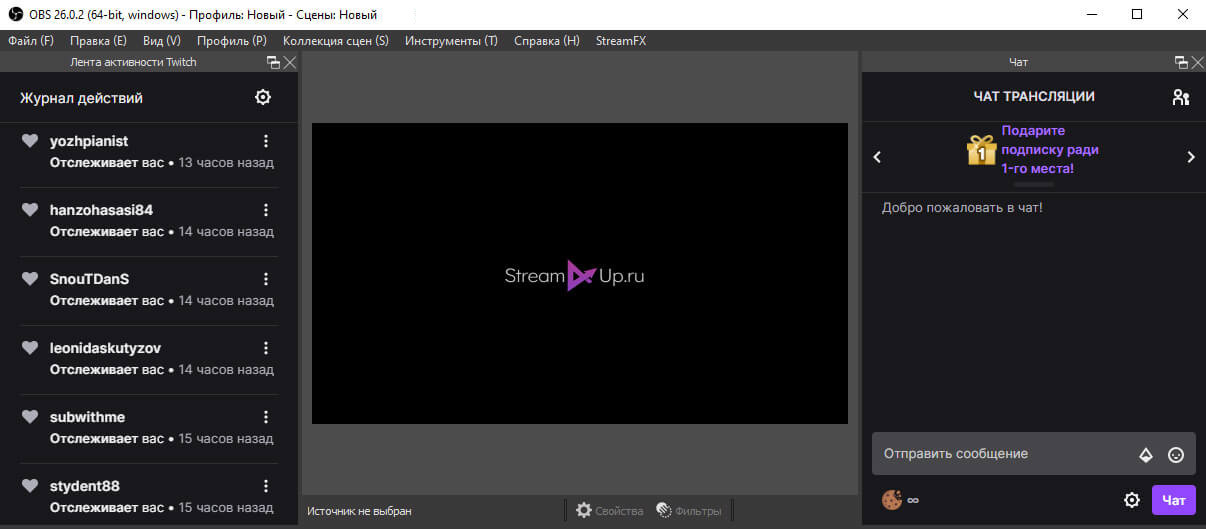
Task: Click the Подарите подписку promo text
Action: pos(1050,150)
